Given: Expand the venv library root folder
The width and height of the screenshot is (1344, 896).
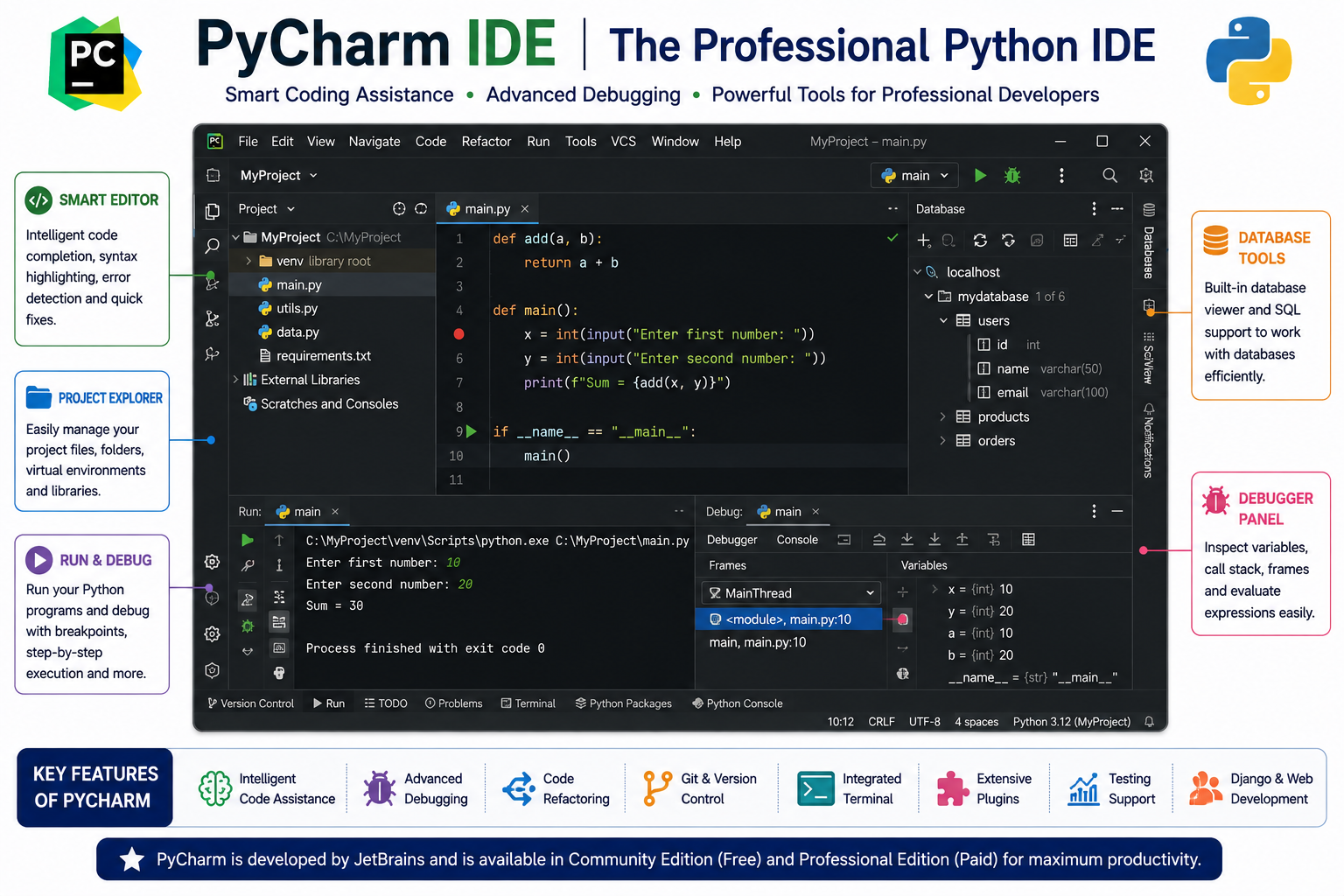Looking at the screenshot, I should coord(248,262).
